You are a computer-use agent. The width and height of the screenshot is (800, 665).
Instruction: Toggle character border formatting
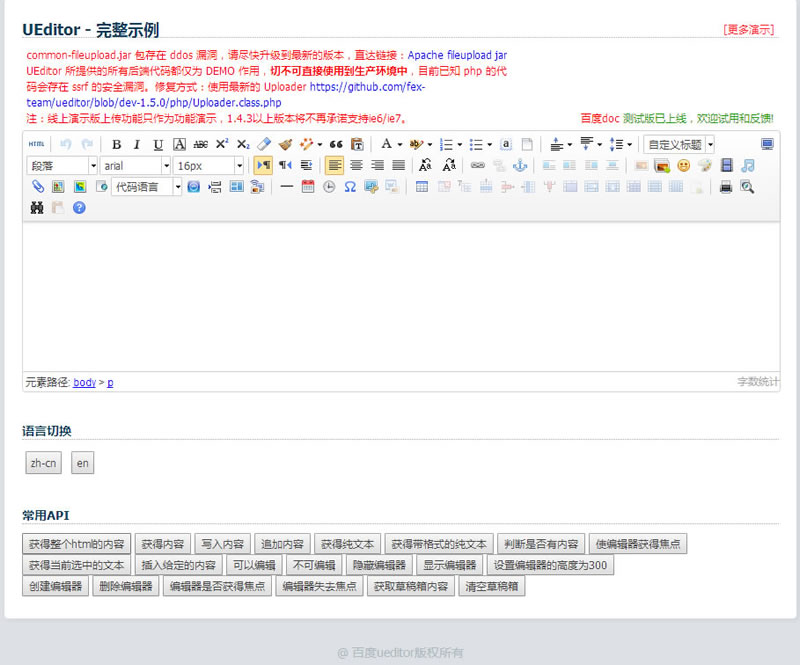coord(179,144)
